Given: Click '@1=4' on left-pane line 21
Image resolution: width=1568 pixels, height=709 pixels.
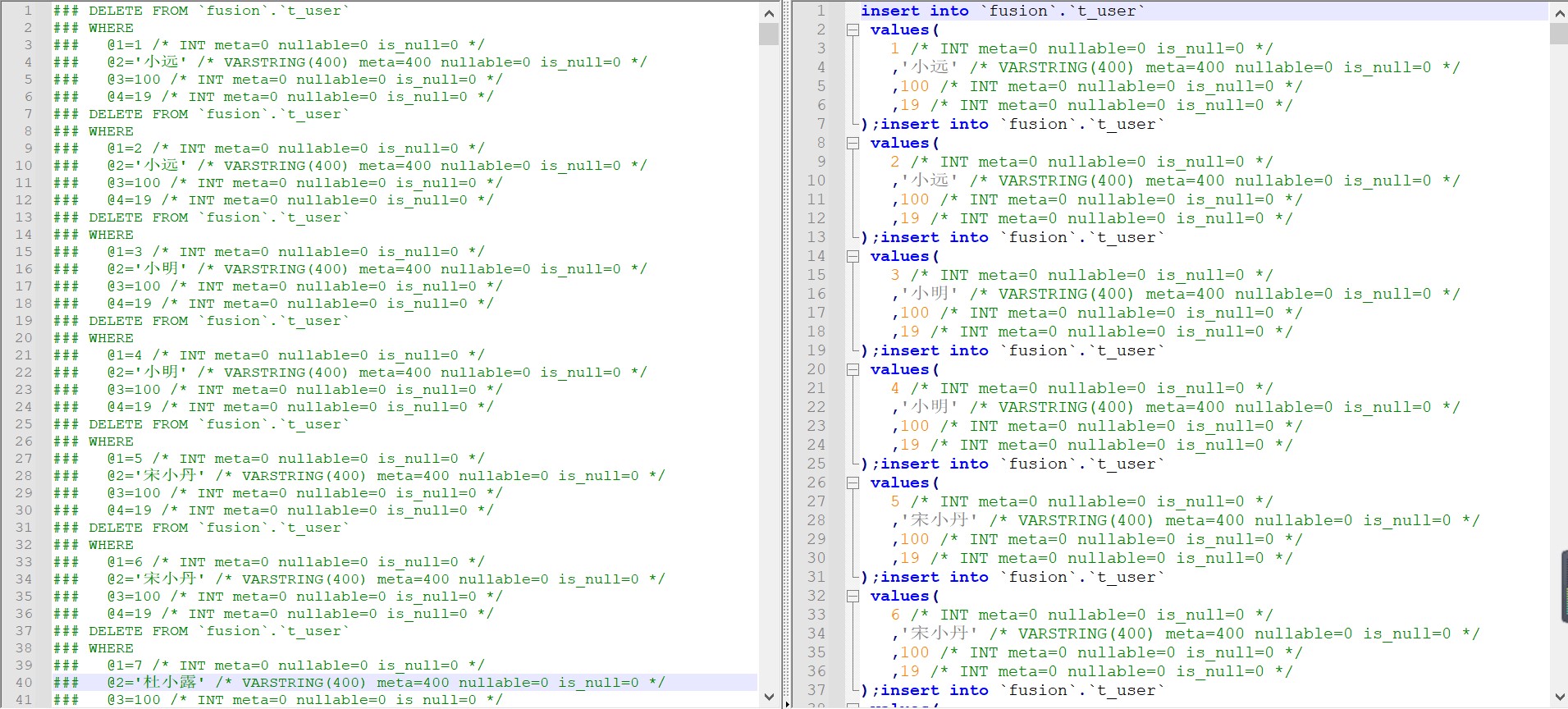Looking at the screenshot, I should 125,355.
